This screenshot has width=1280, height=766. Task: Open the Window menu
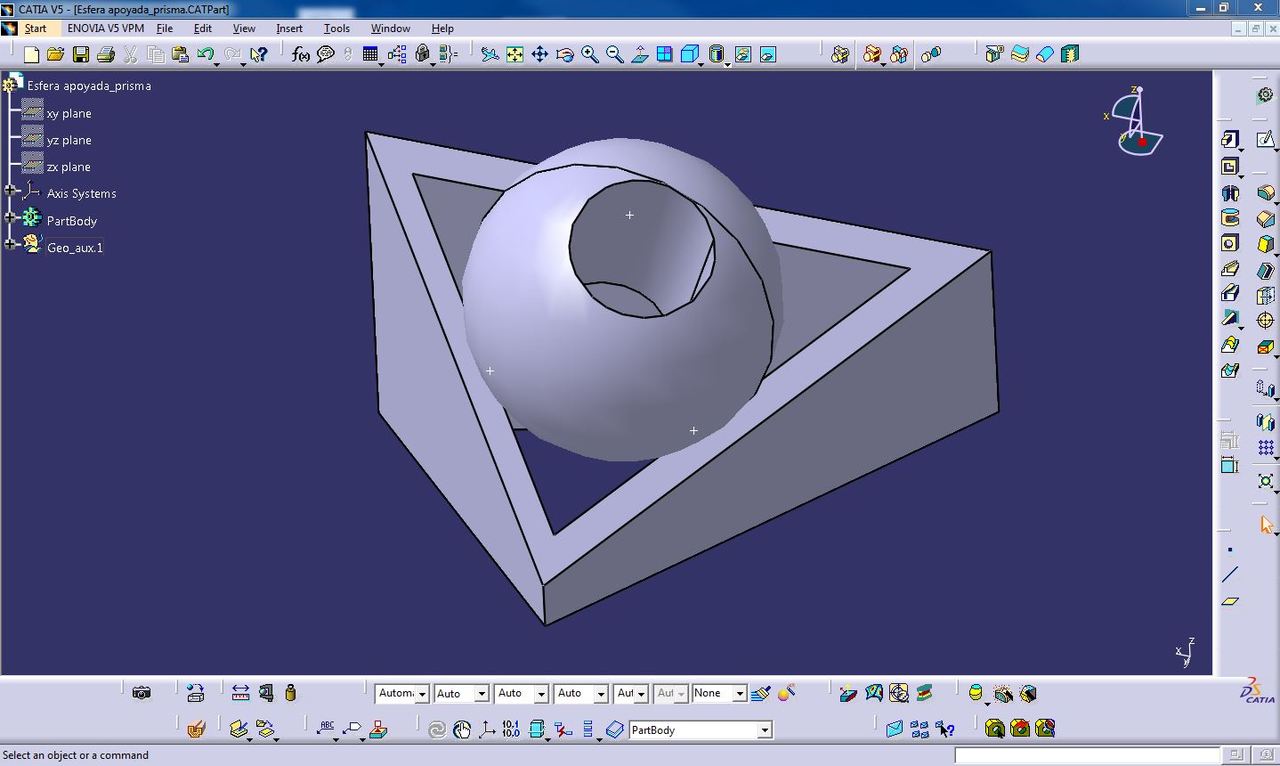tap(390, 28)
